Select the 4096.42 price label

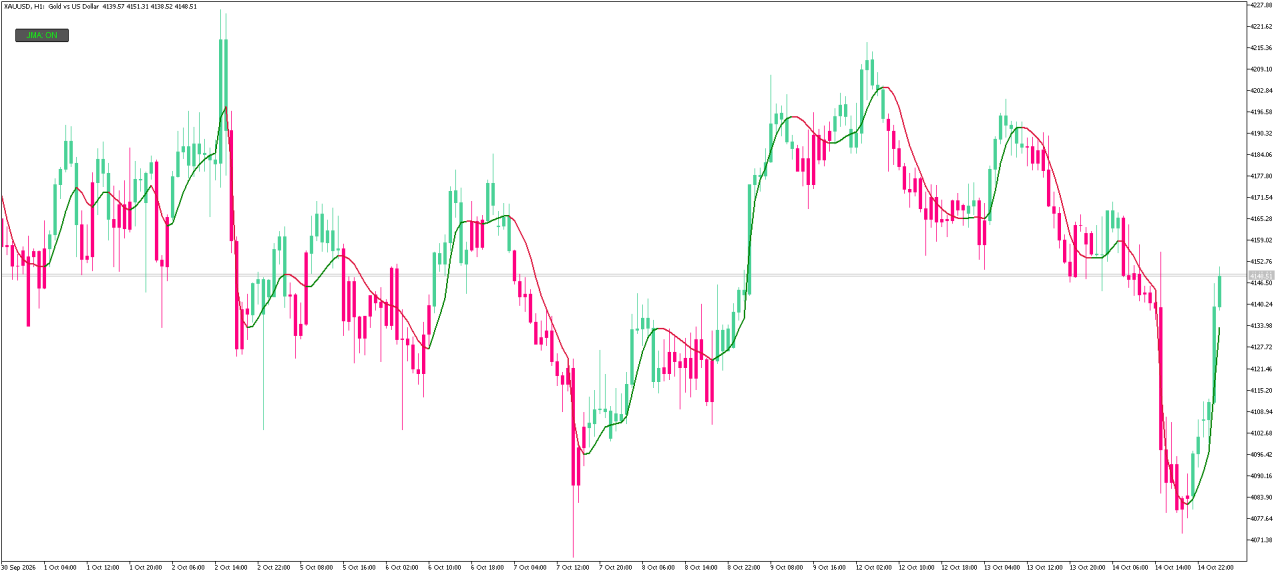pyautogui.click(x=1260, y=454)
